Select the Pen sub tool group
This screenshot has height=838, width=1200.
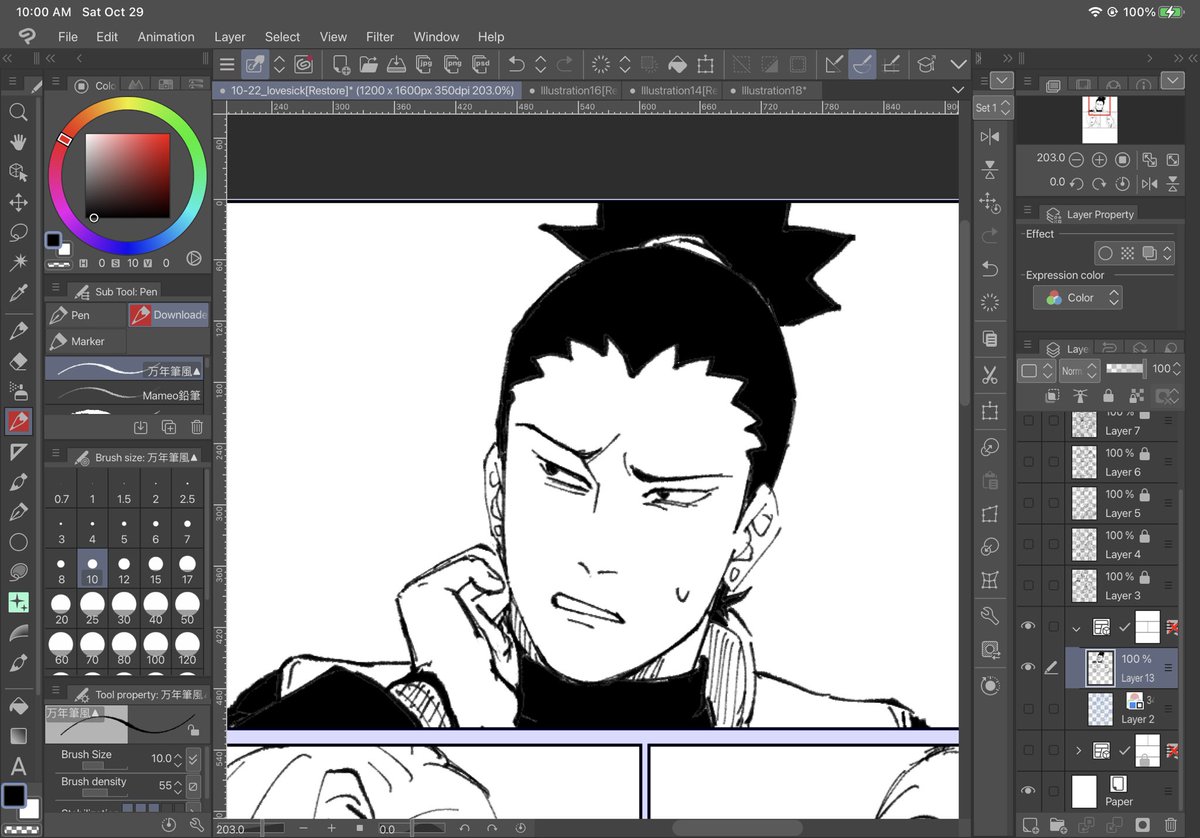click(x=86, y=315)
